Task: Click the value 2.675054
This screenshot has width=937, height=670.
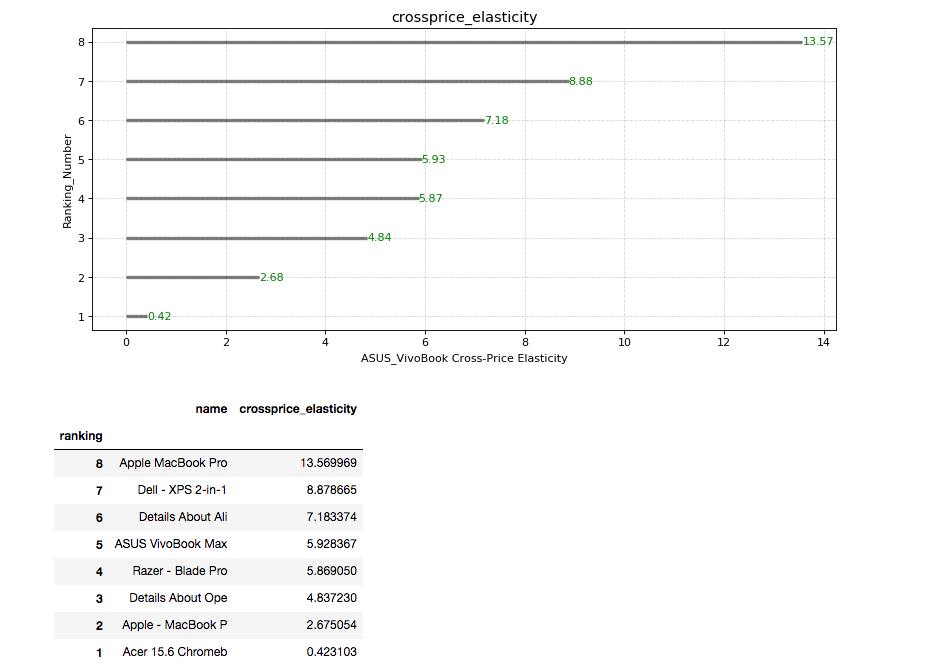Action: coord(332,625)
